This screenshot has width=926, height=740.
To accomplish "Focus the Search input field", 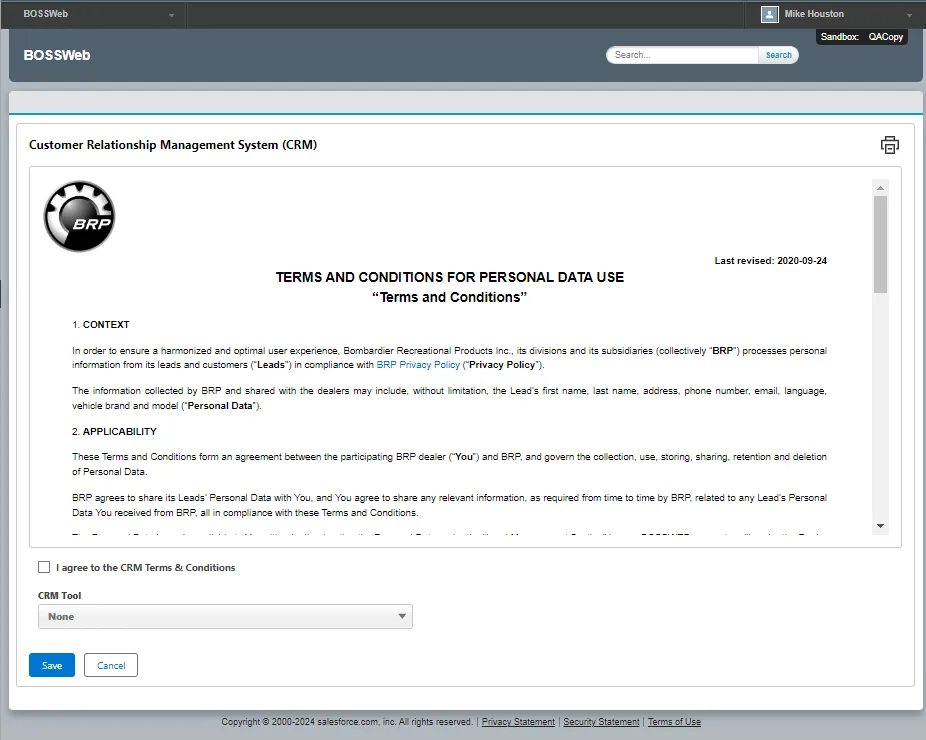I will tap(683, 55).
